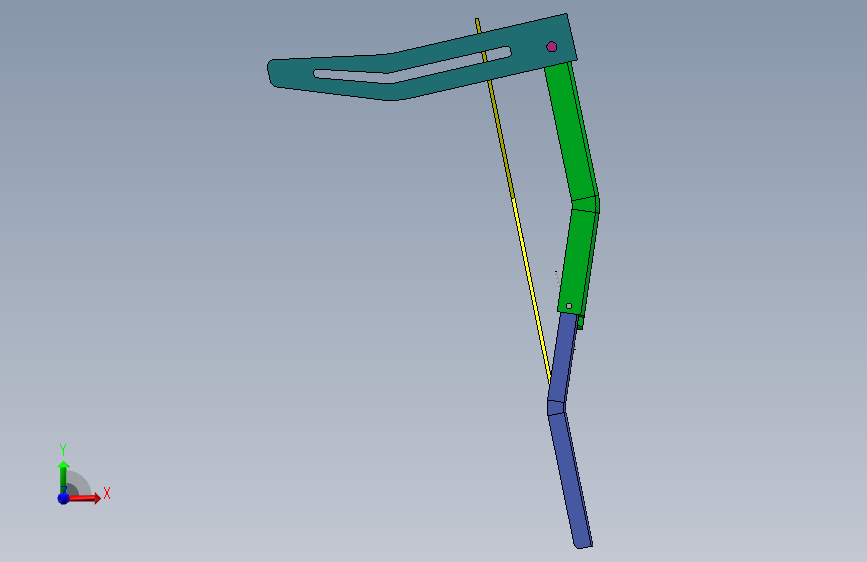Click the small white pin on green arm

click(x=568, y=305)
